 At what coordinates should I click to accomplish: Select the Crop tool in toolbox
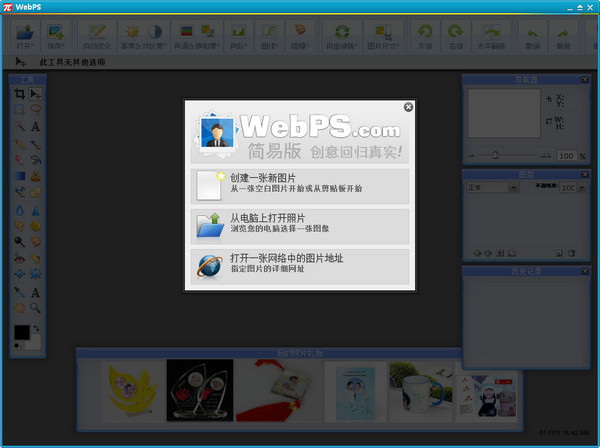pos(19,94)
